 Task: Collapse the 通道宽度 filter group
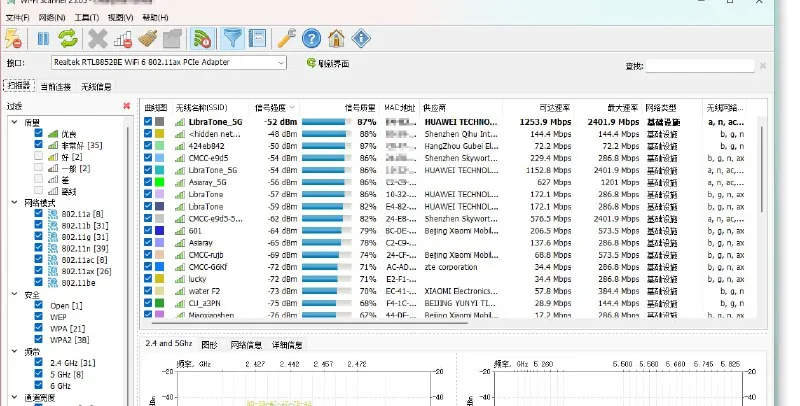(14, 397)
